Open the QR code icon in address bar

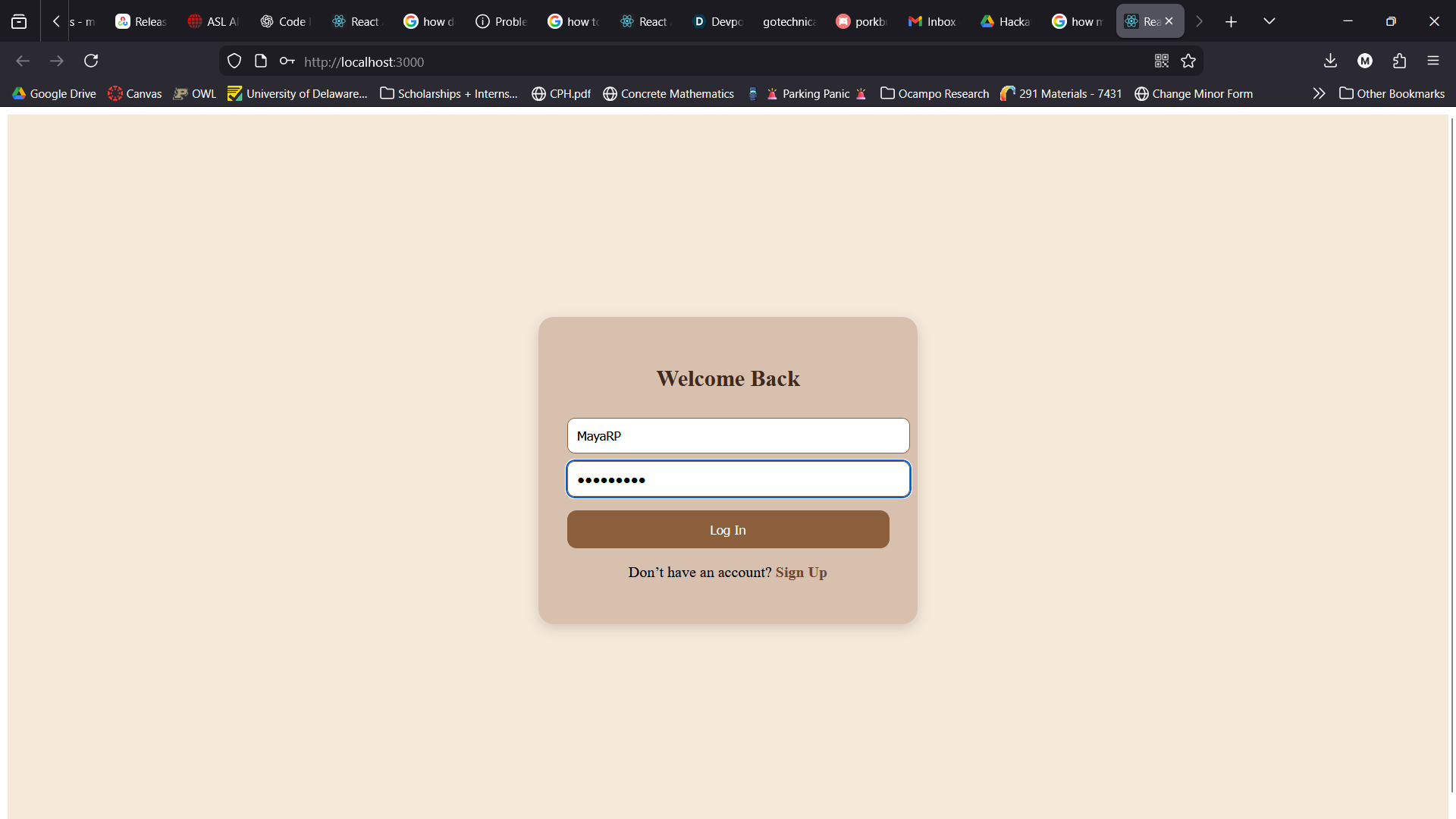(x=1161, y=61)
